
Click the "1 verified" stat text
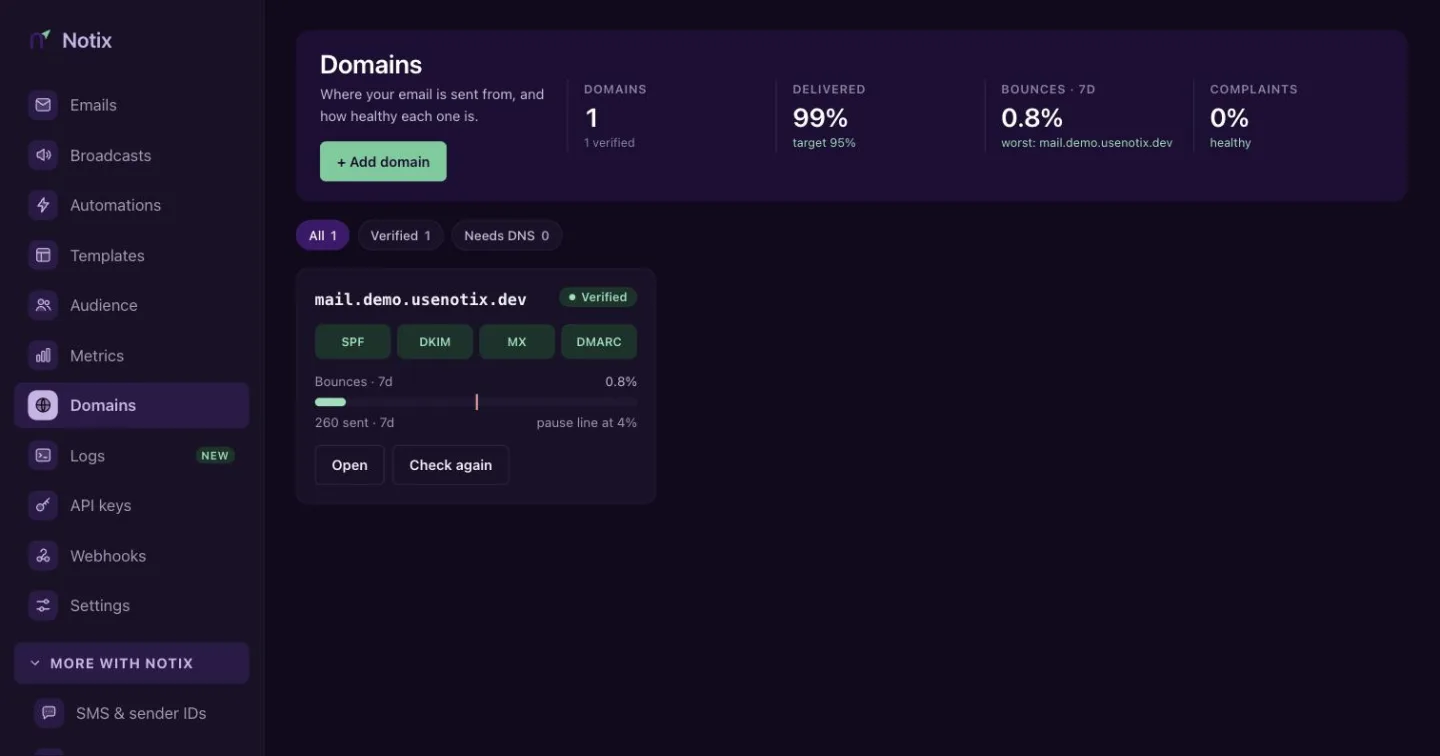[x=609, y=143]
